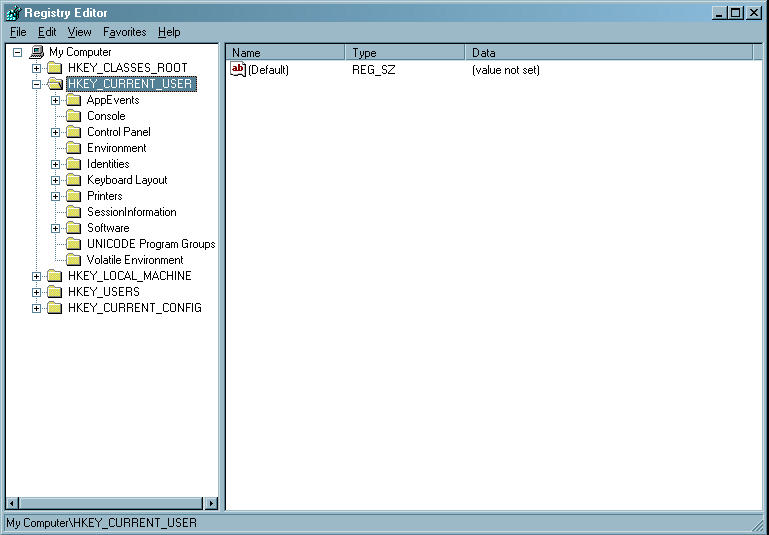Screen dimensions: 769x535
Task: Expand the Printers key
Action: (x=55, y=197)
